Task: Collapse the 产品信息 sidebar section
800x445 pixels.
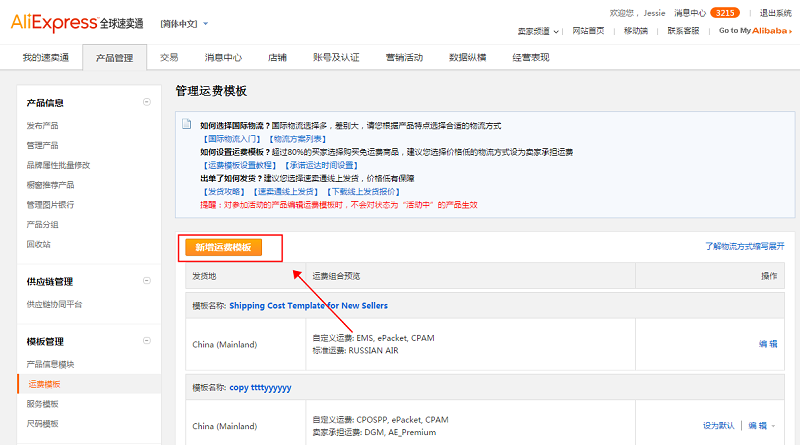Action: pos(147,102)
